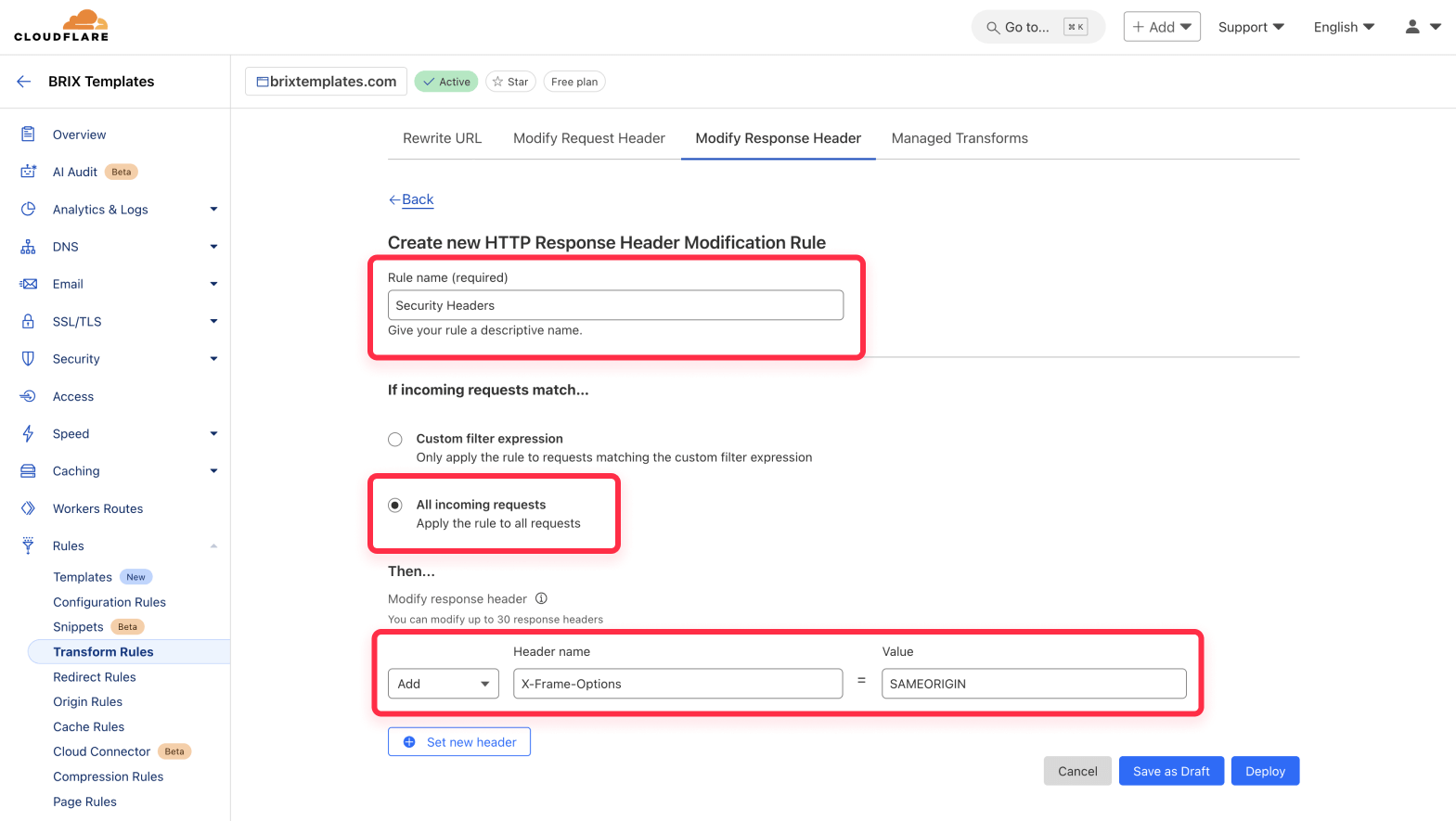The width and height of the screenshot is (1456, 821).
Task: Click the SSL/TLS padlock icon
Action: (x=28, y=322)
